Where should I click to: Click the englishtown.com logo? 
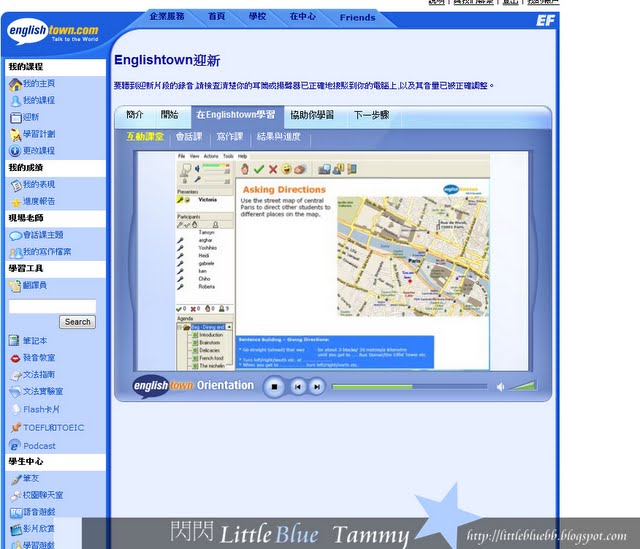(53, 31)
